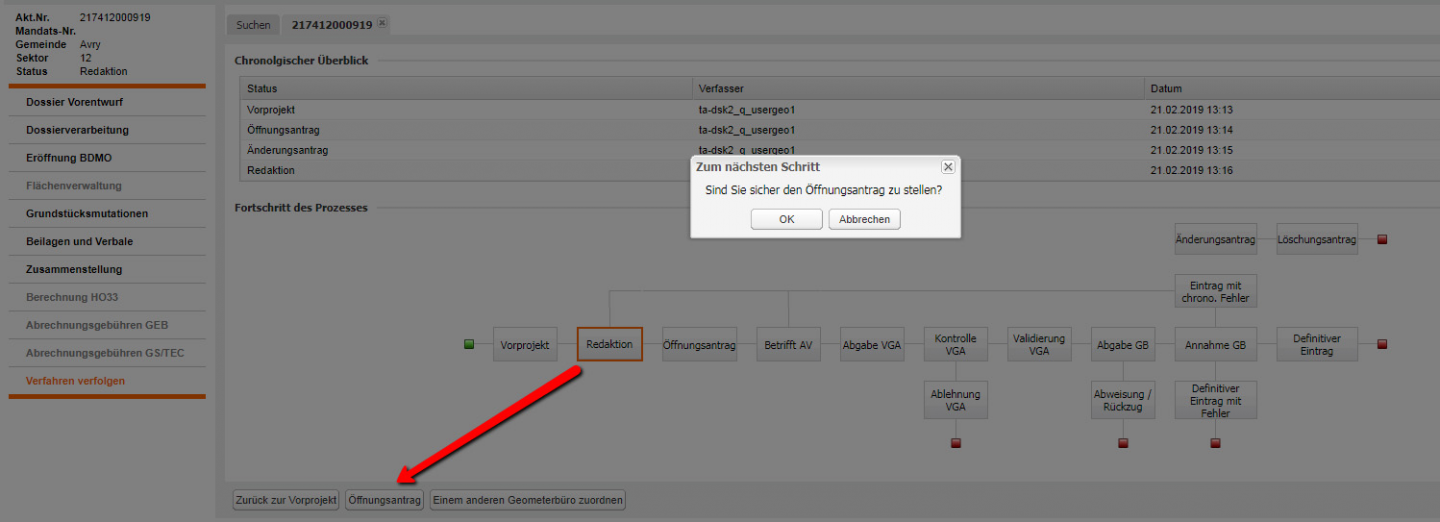Viewport: 1440px width, 522px height.
Task: Confirm dialog with OK button
Action: (x=786, y=219)
